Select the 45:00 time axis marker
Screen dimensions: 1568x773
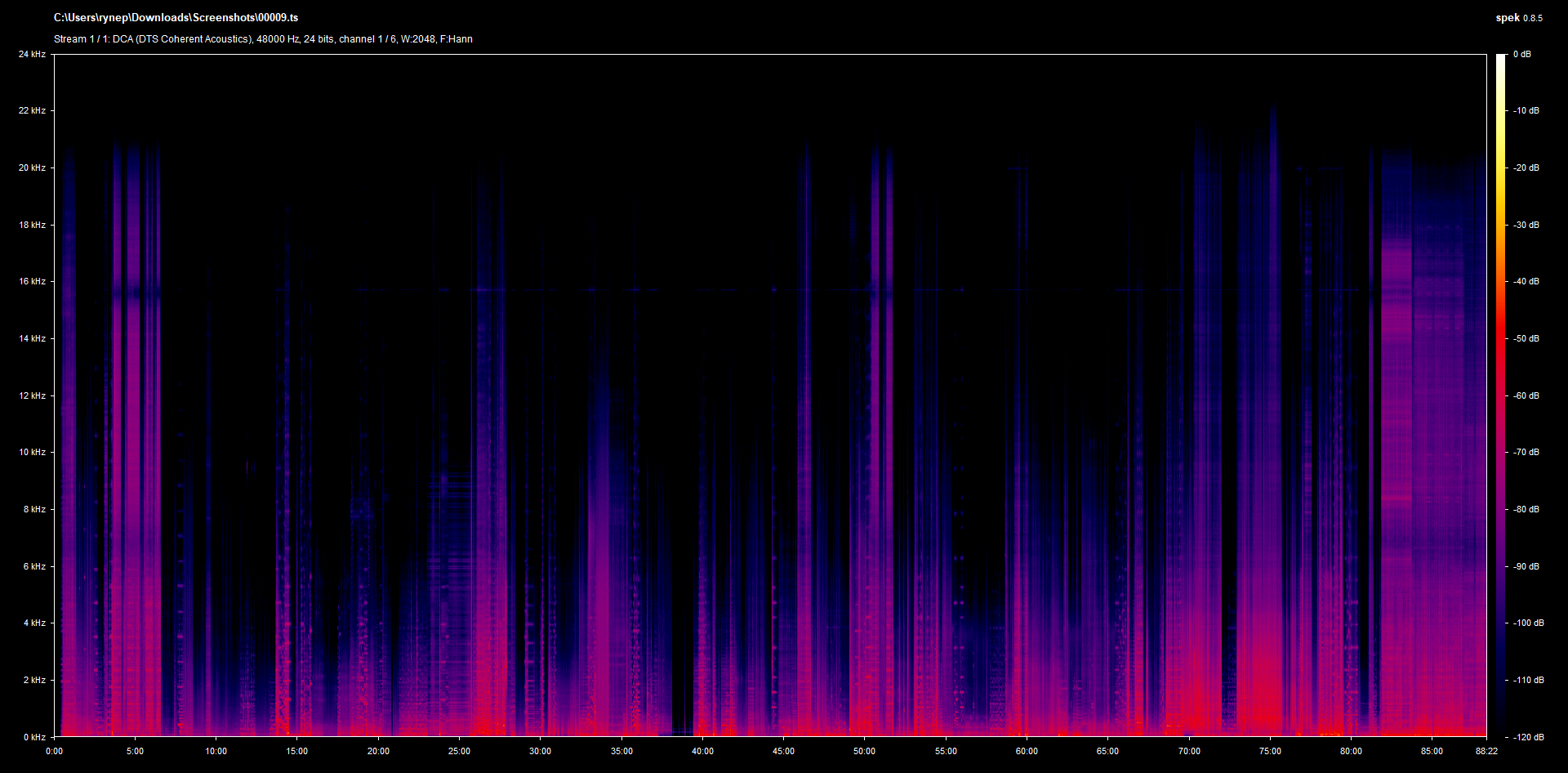click(x=783, y=752)
